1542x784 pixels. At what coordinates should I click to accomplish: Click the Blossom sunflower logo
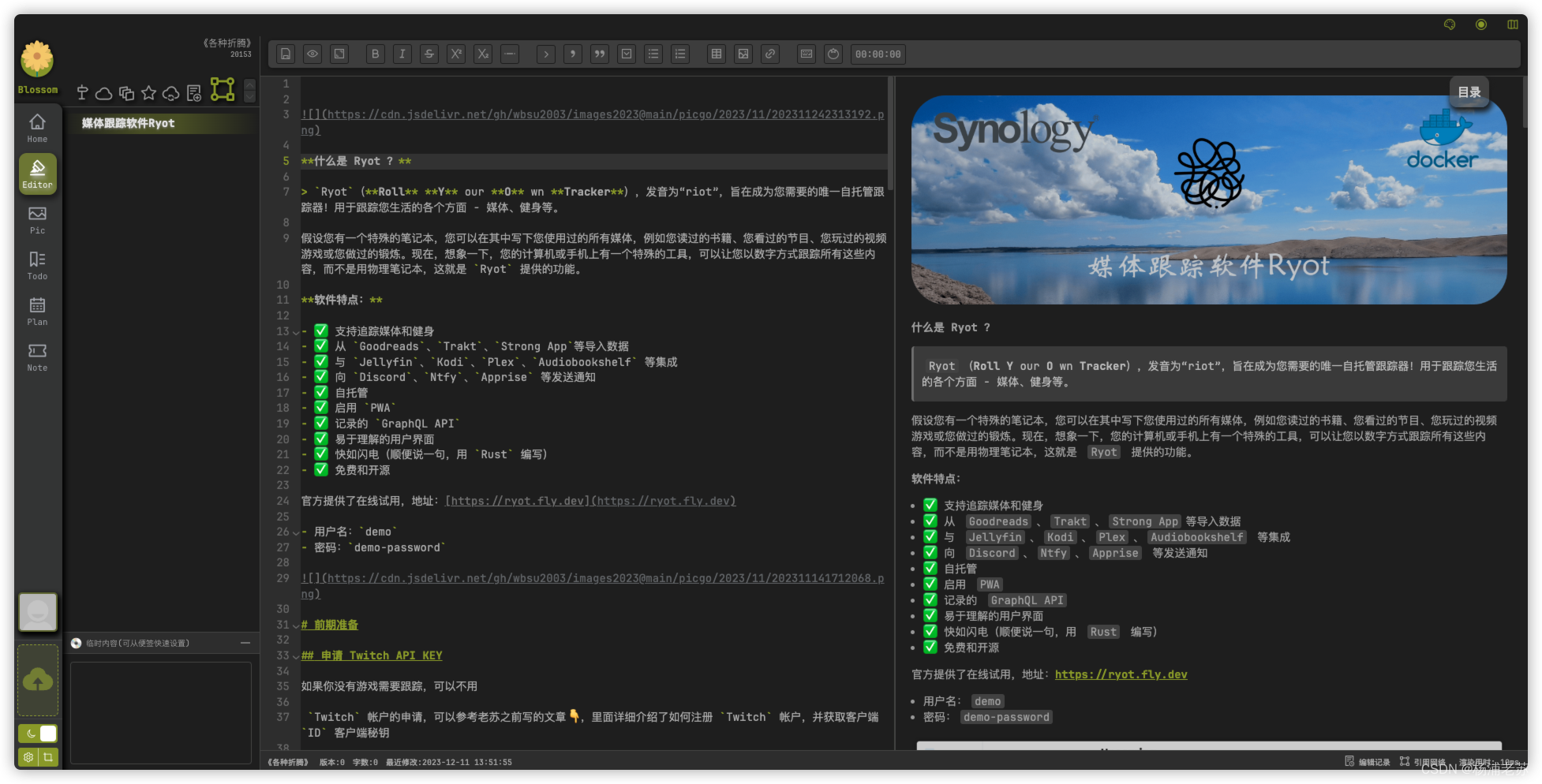coord(37,60)
